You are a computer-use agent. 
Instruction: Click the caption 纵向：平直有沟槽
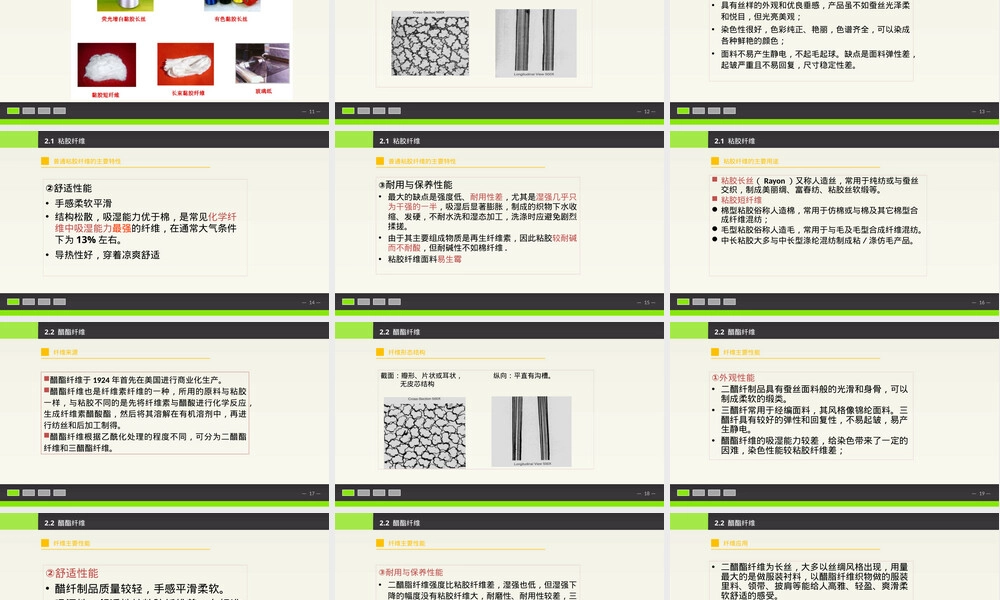(x=522, y=376)
